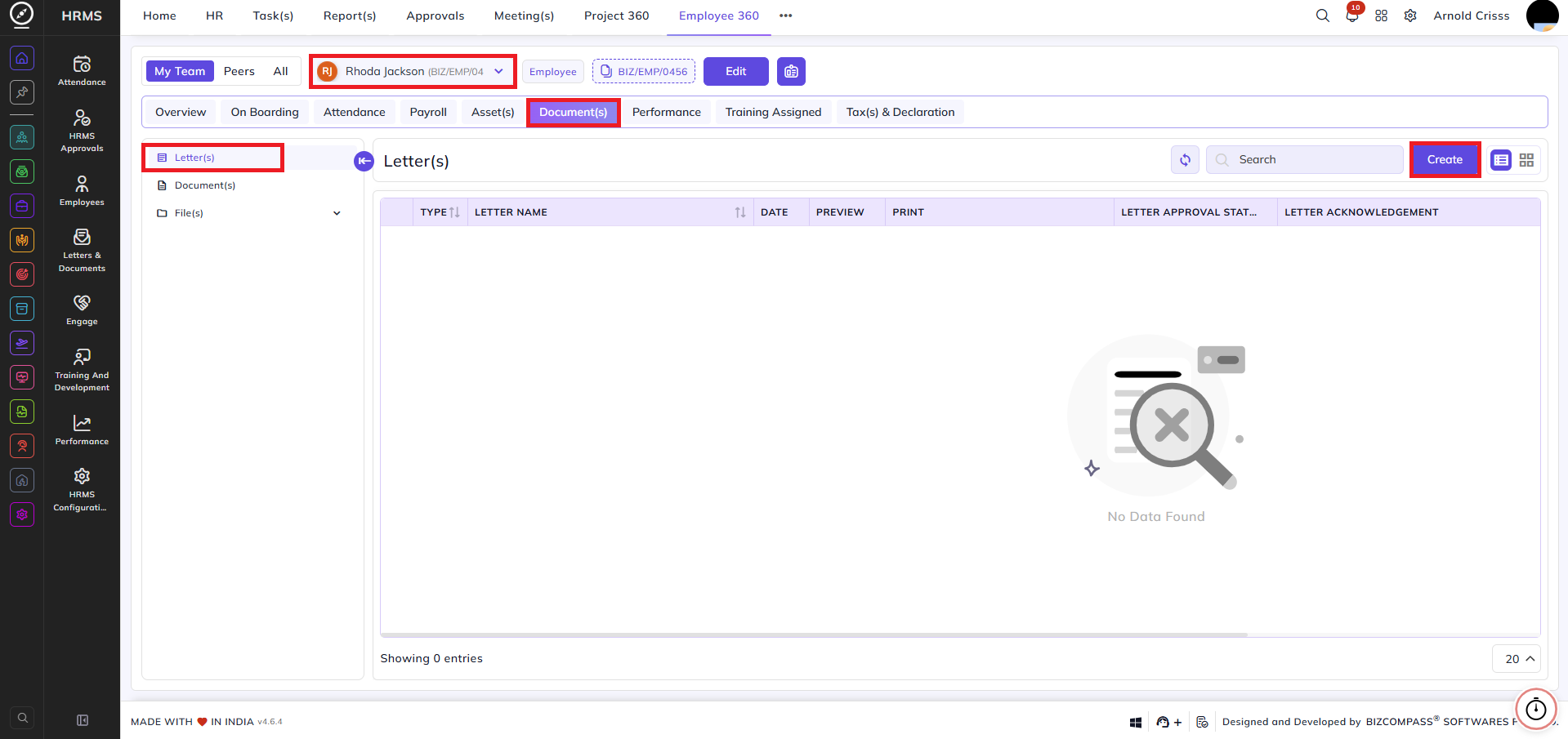Open the Asset(s) tab

tap(493, 112)
